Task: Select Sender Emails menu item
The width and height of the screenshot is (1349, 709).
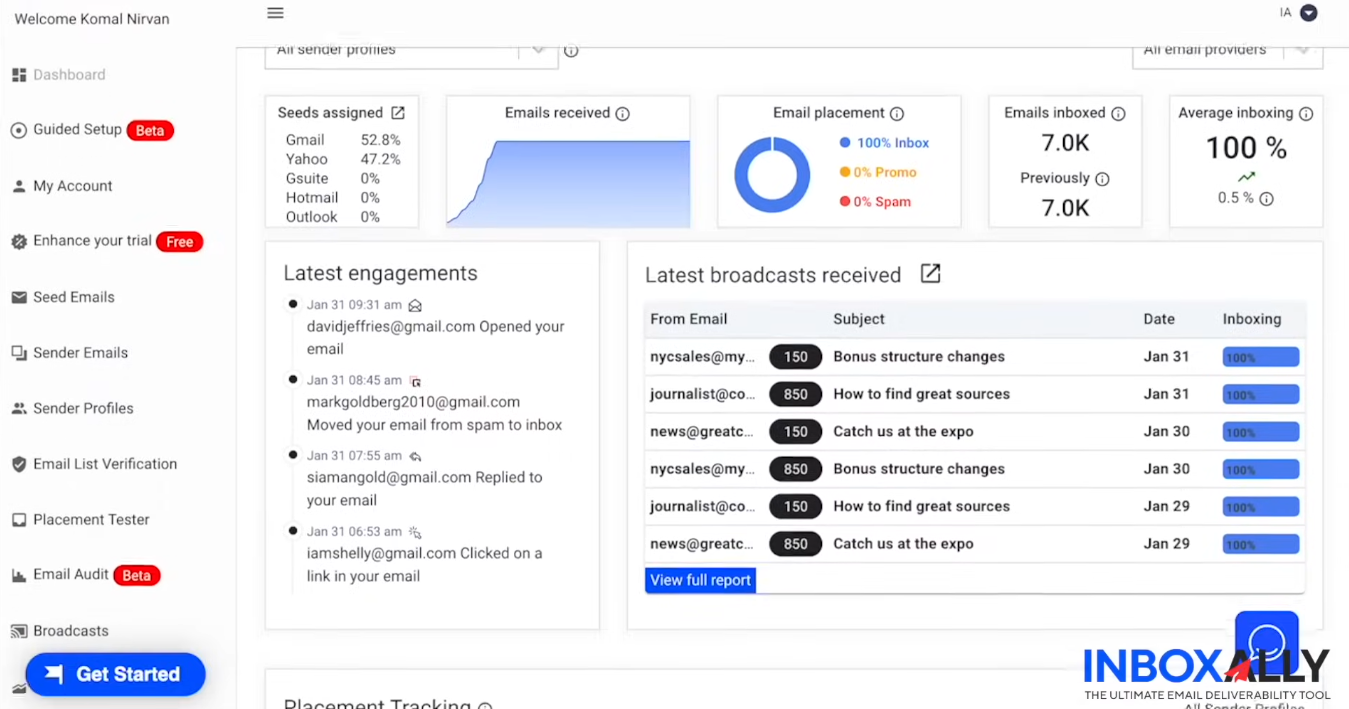Action: pyautogui.click(x=80, y=353)
